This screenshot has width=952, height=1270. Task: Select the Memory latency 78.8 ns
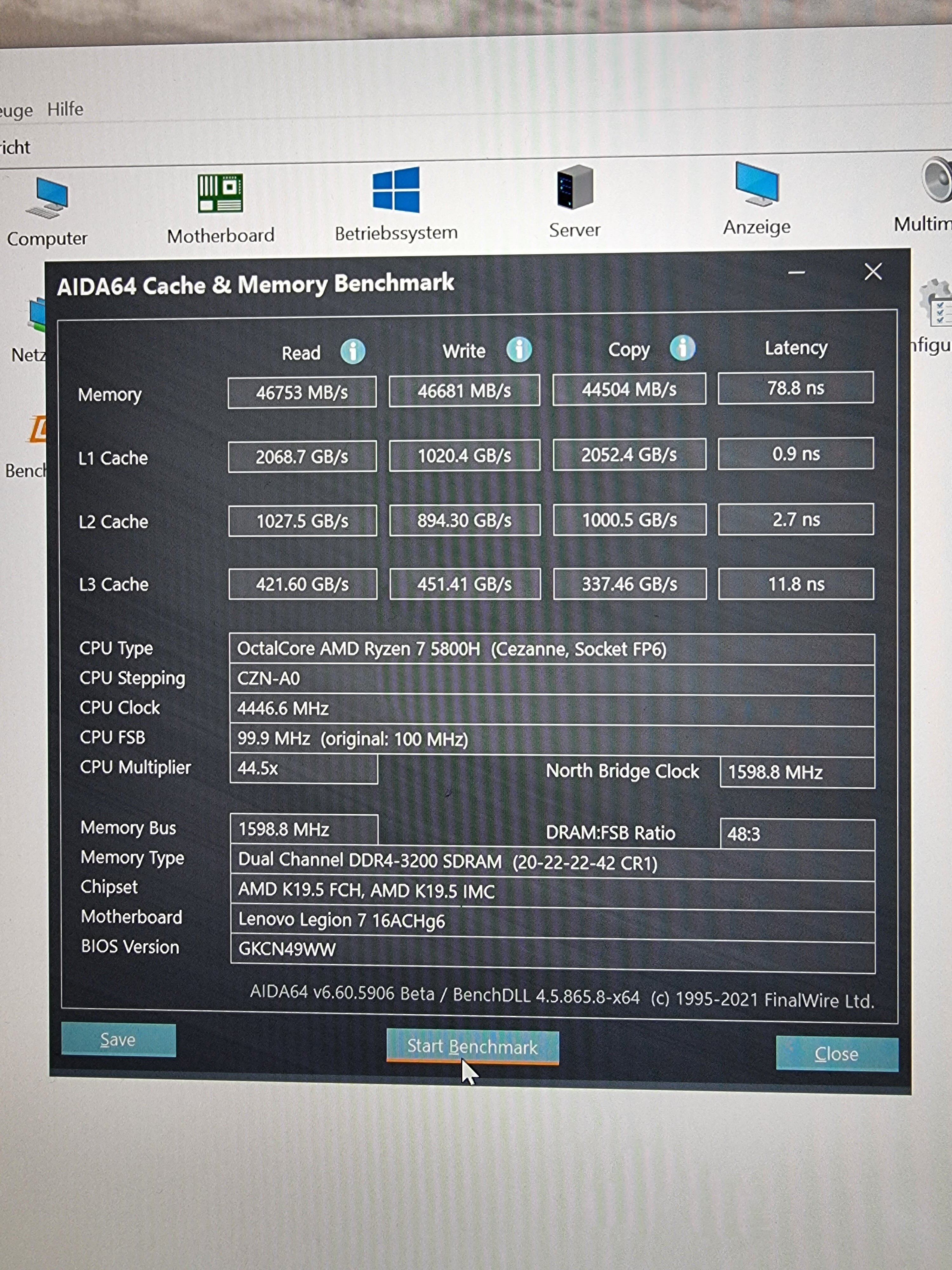pyautogui.click(x=795, y=388)
